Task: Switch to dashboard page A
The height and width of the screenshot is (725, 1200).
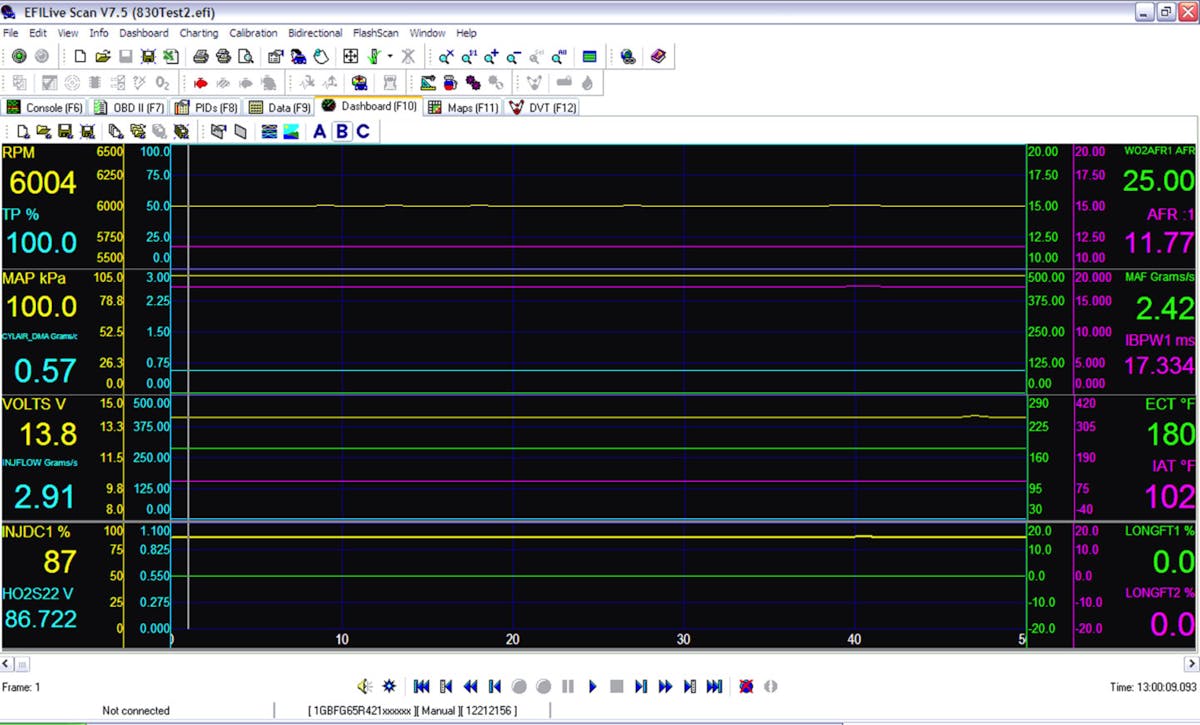Action: click(320, 131)
